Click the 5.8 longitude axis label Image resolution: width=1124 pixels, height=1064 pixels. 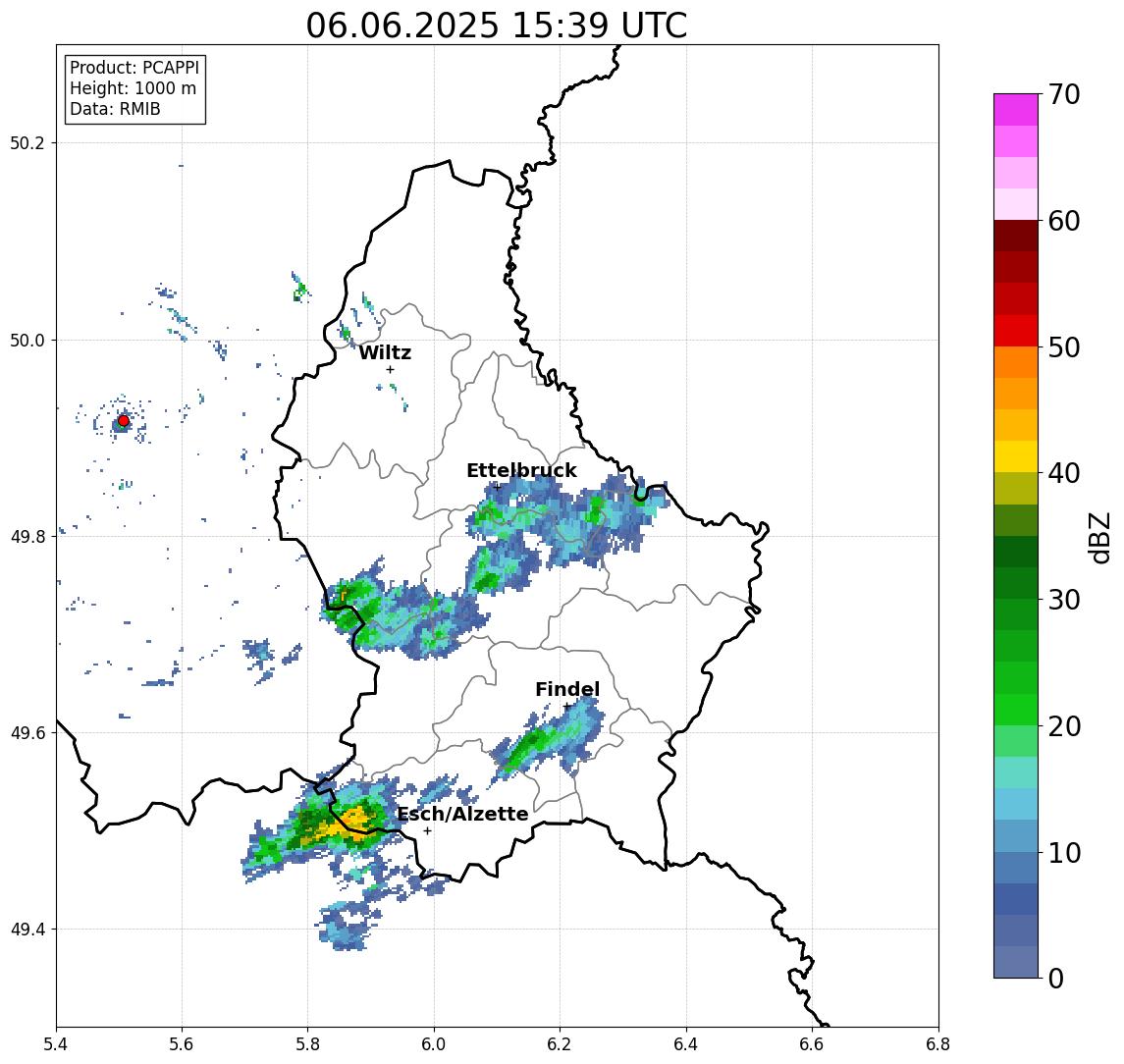pyautogui.click(x=307, y=1044)
